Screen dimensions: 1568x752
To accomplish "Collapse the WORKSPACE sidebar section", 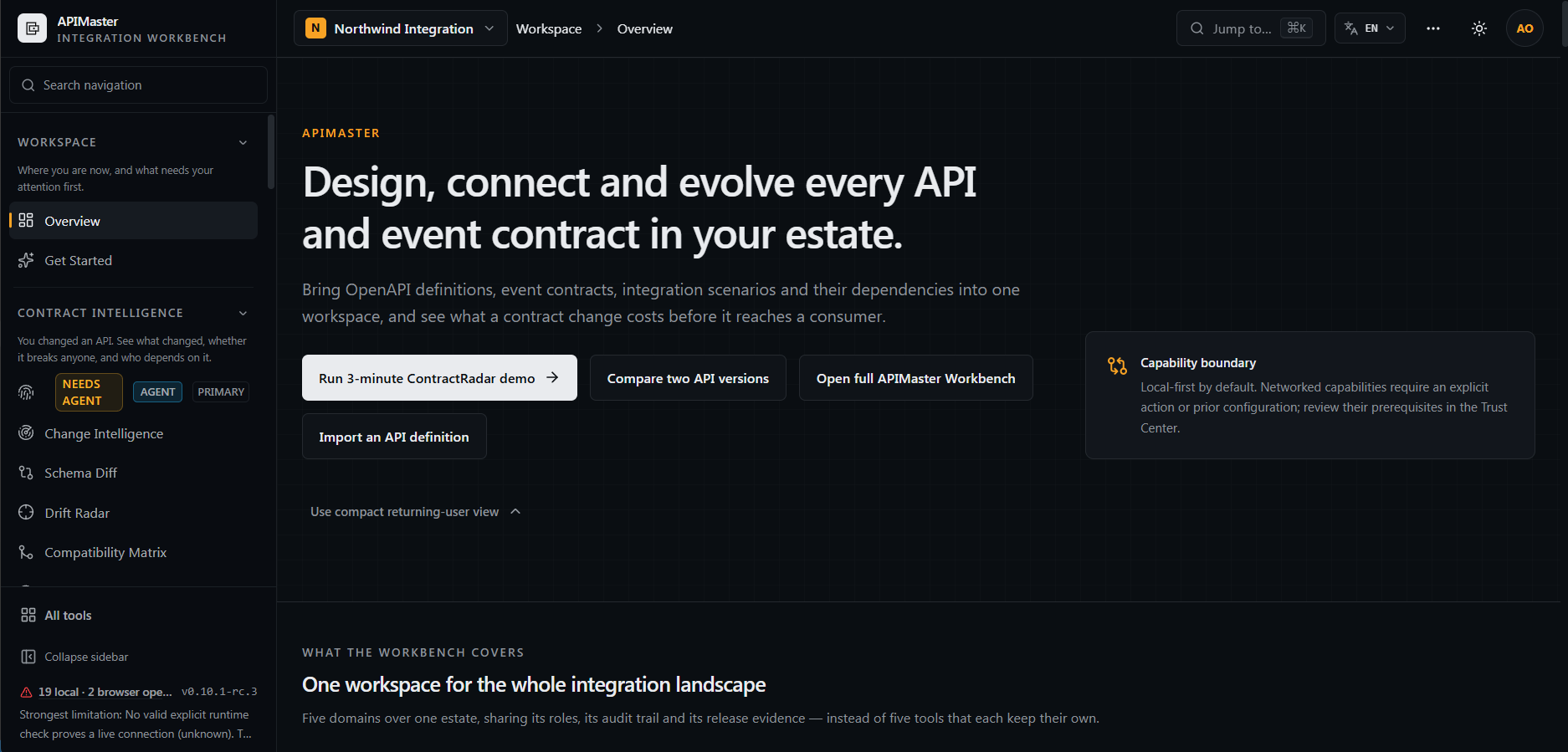I will click(243, 142).
